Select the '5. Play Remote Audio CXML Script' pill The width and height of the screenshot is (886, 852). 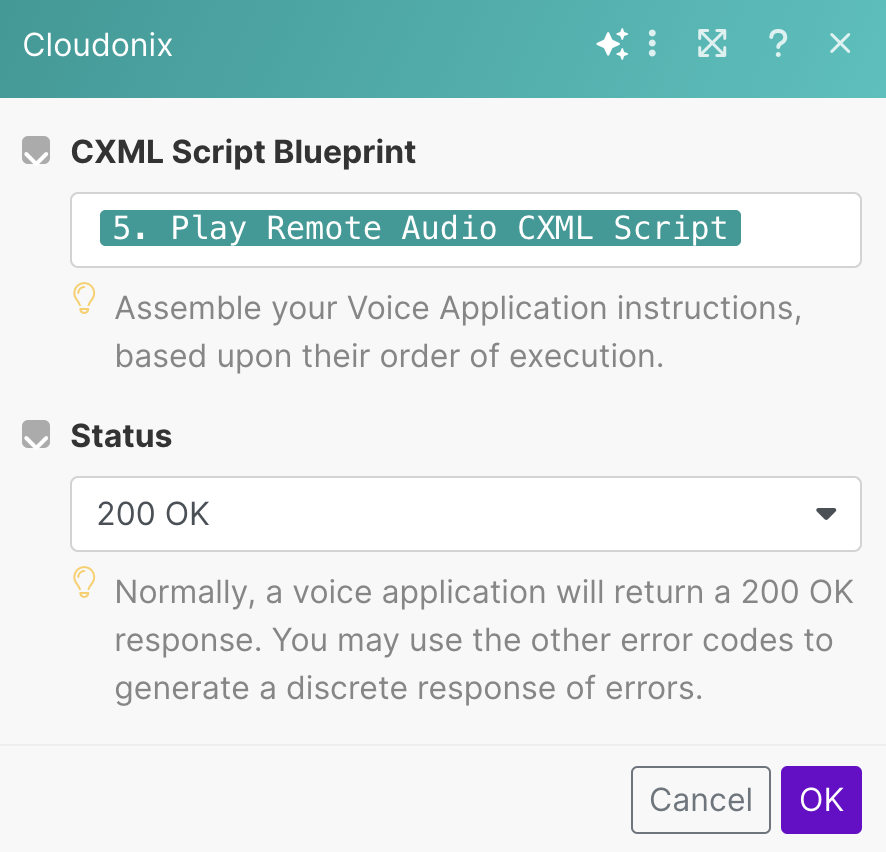click(x=420, y=228)
